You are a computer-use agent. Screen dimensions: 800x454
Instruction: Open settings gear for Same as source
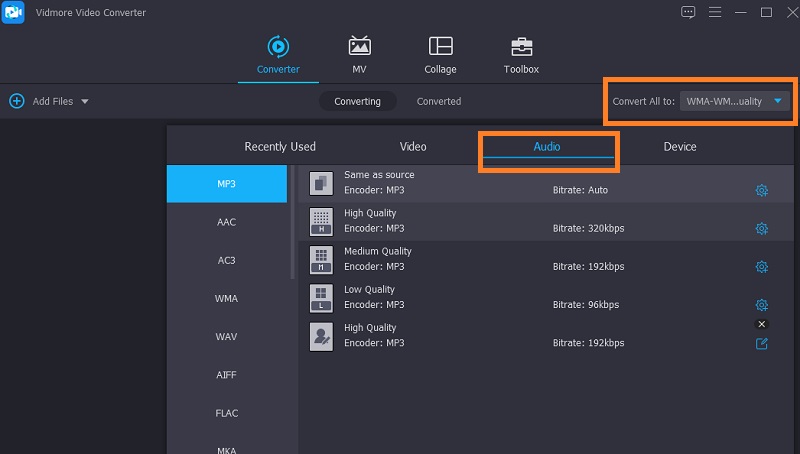(761, 191)
